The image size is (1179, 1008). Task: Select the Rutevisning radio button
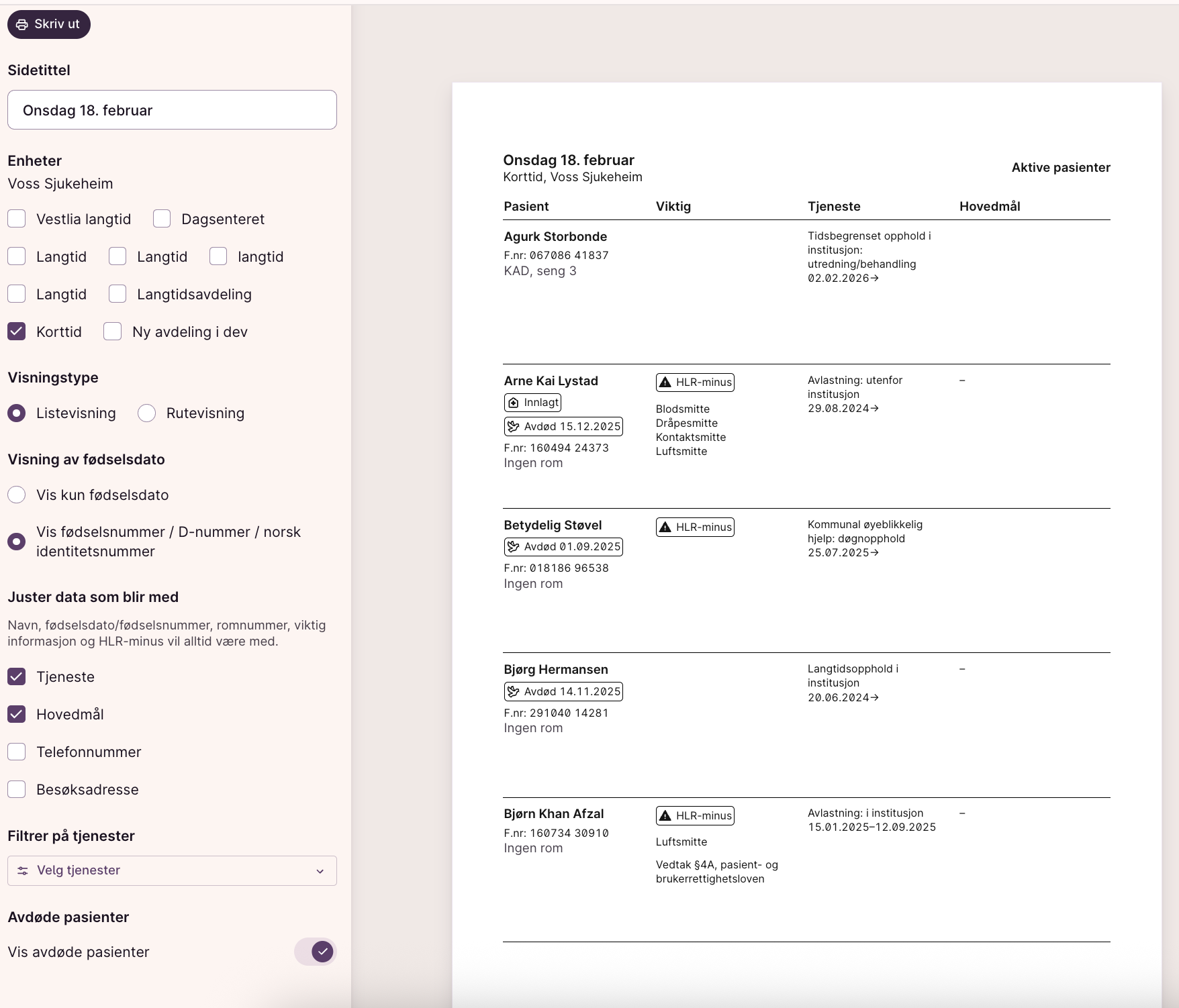147,413
